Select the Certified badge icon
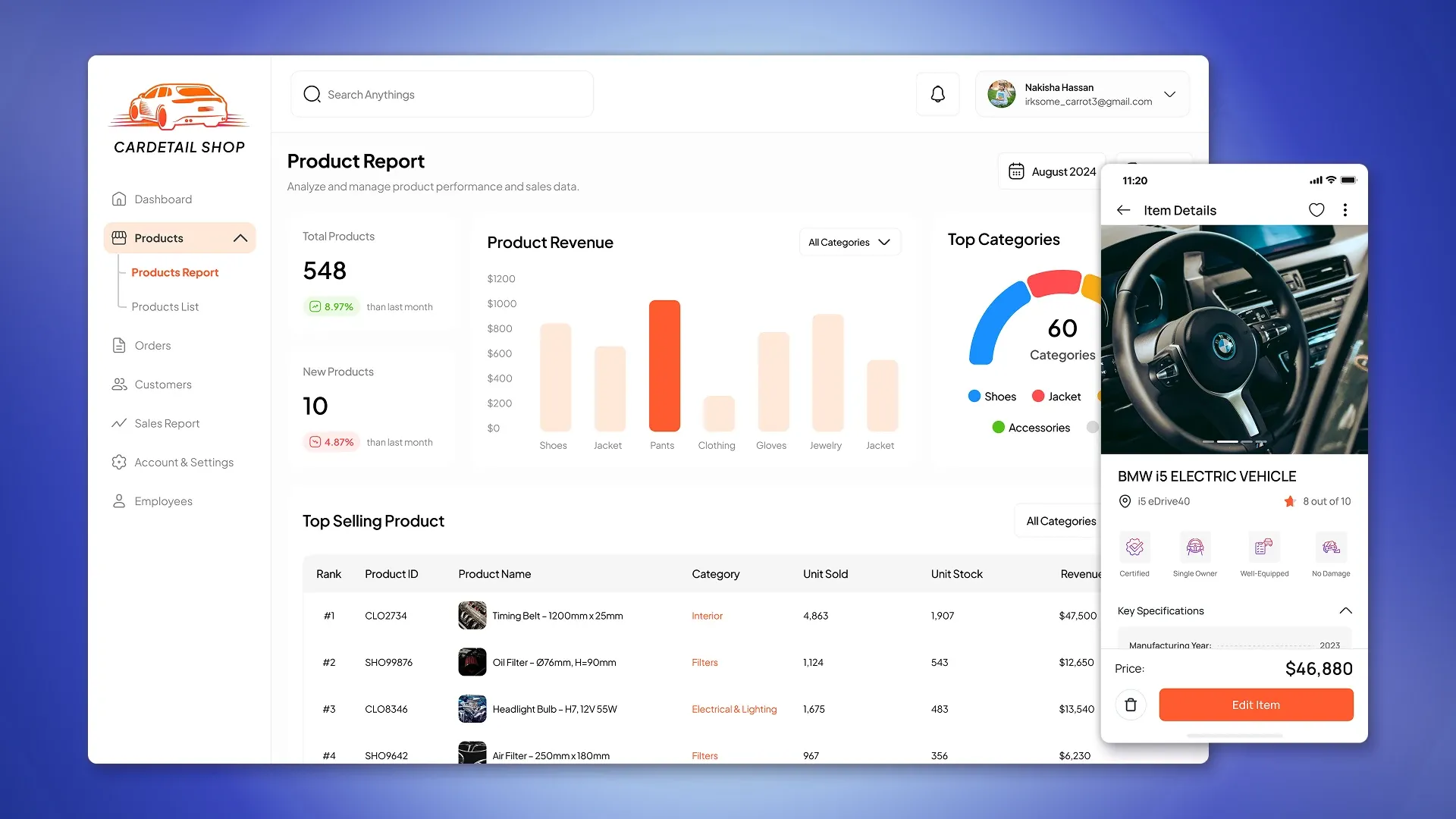This screenshot has height=819, width=1456. (1134, 547)
